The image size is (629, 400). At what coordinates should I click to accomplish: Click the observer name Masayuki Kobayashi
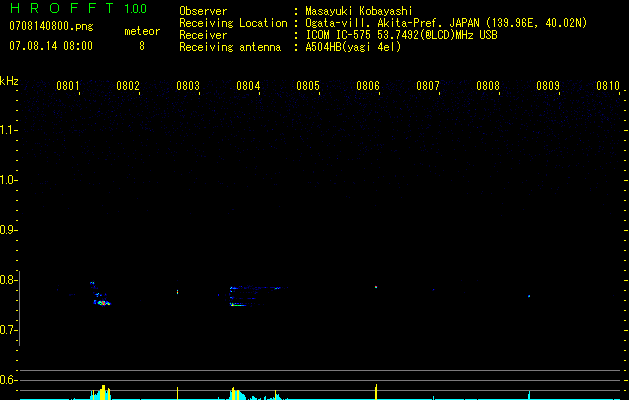tap(359, 11)
